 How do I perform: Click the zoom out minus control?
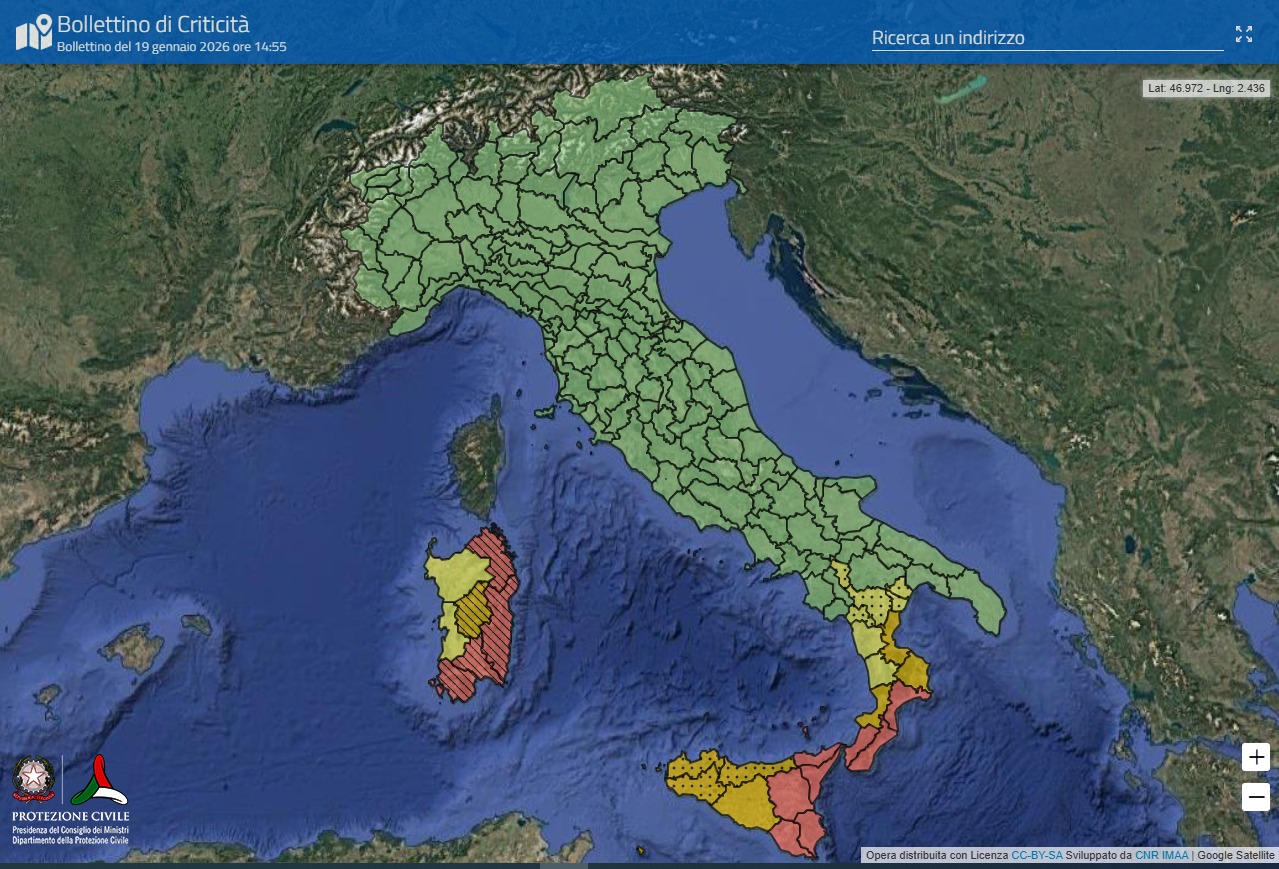(x=1255, y=797)
